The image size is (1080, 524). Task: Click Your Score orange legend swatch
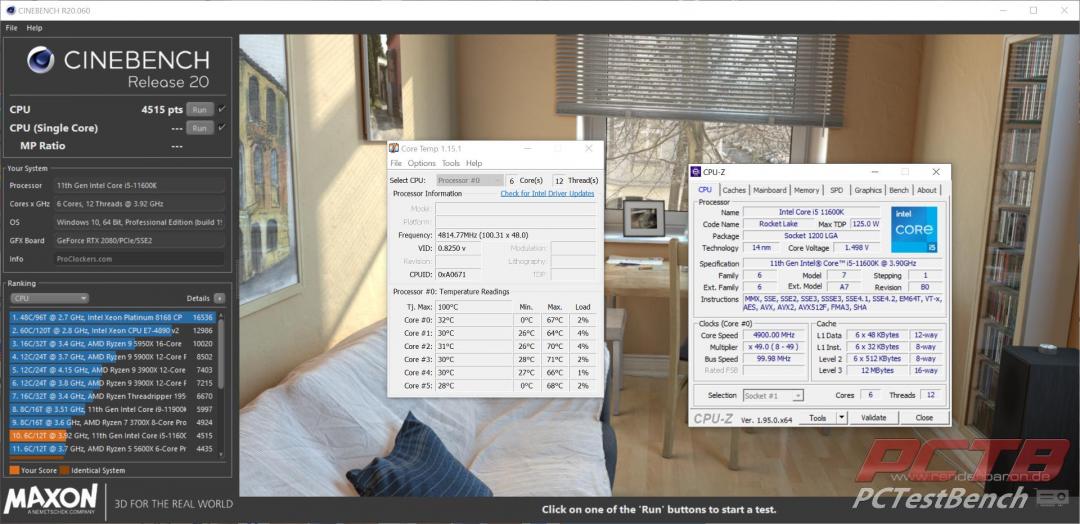click(14, 471)
